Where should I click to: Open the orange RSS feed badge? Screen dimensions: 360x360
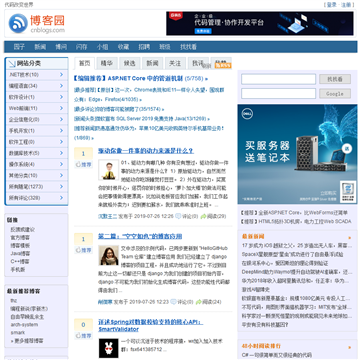(x=223, y=66)
